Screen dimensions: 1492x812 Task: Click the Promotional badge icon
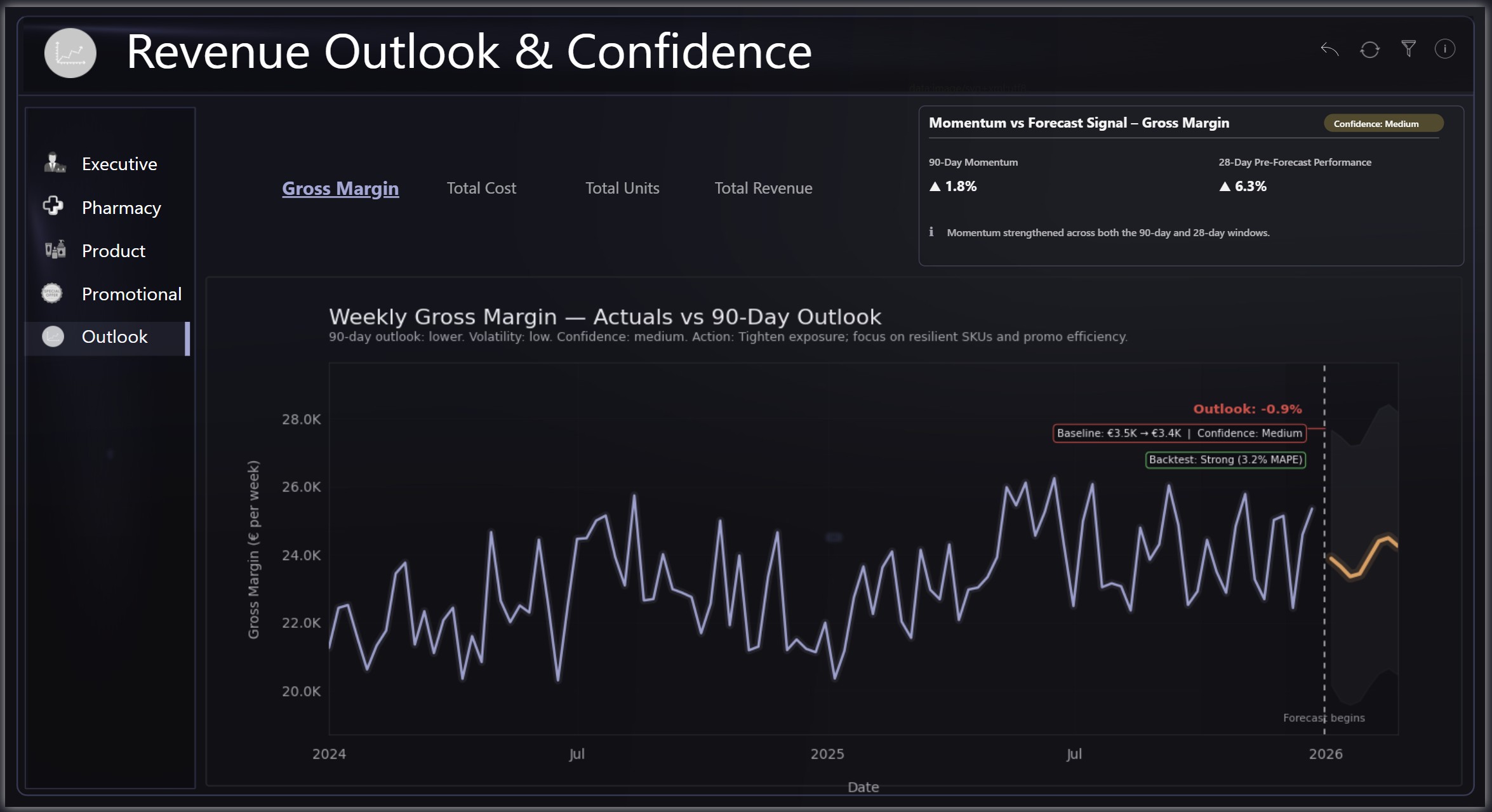coord(52,293)
